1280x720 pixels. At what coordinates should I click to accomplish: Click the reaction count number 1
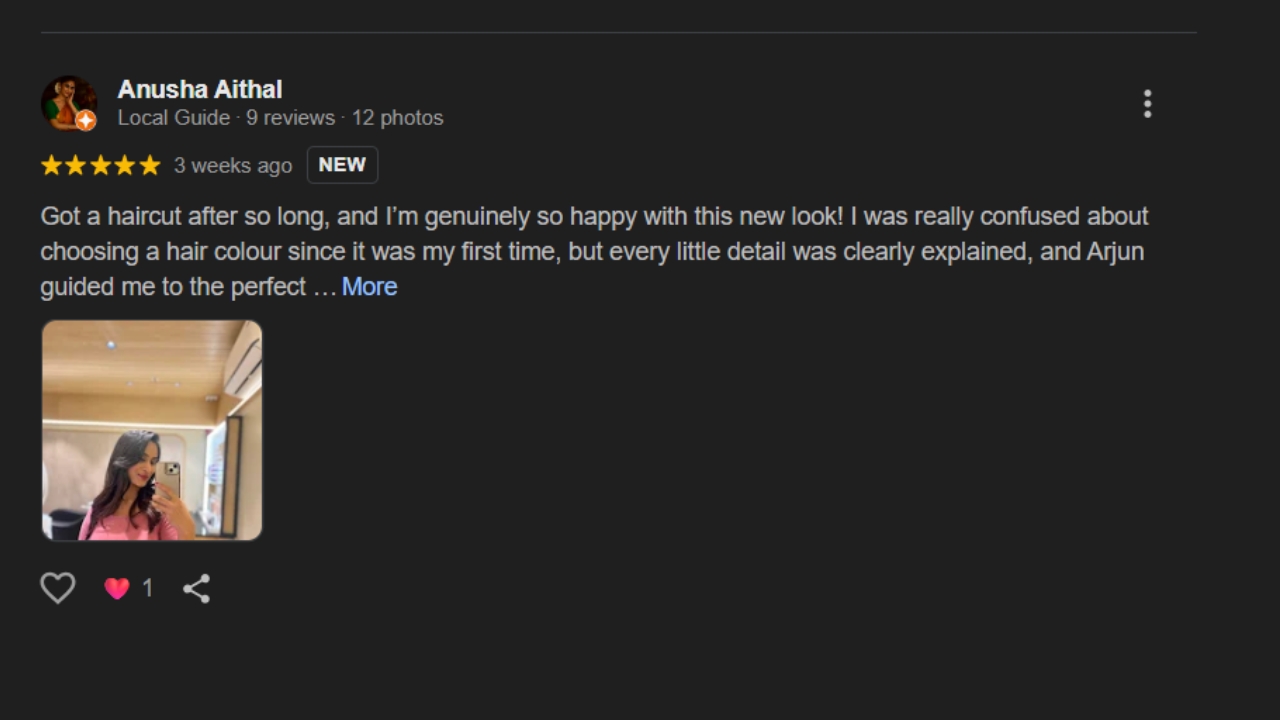(x=148, y=588)
